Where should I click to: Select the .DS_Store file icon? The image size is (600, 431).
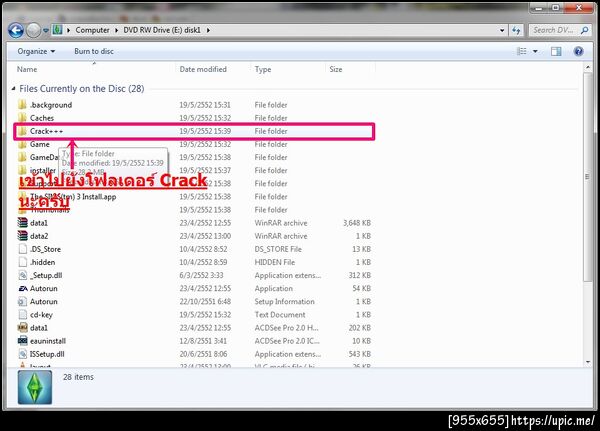tap(23, 249)
